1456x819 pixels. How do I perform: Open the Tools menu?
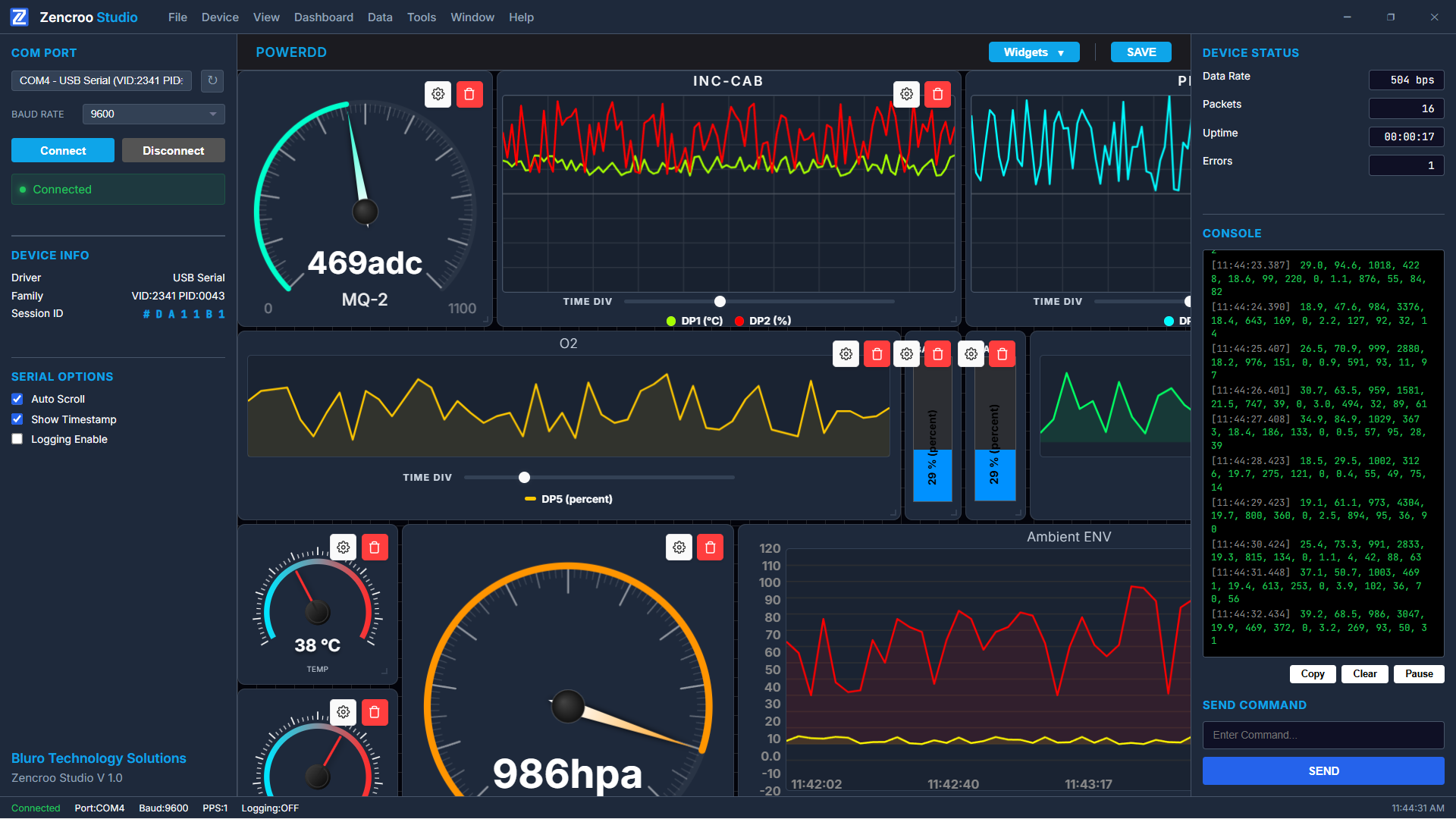point(421,17)
